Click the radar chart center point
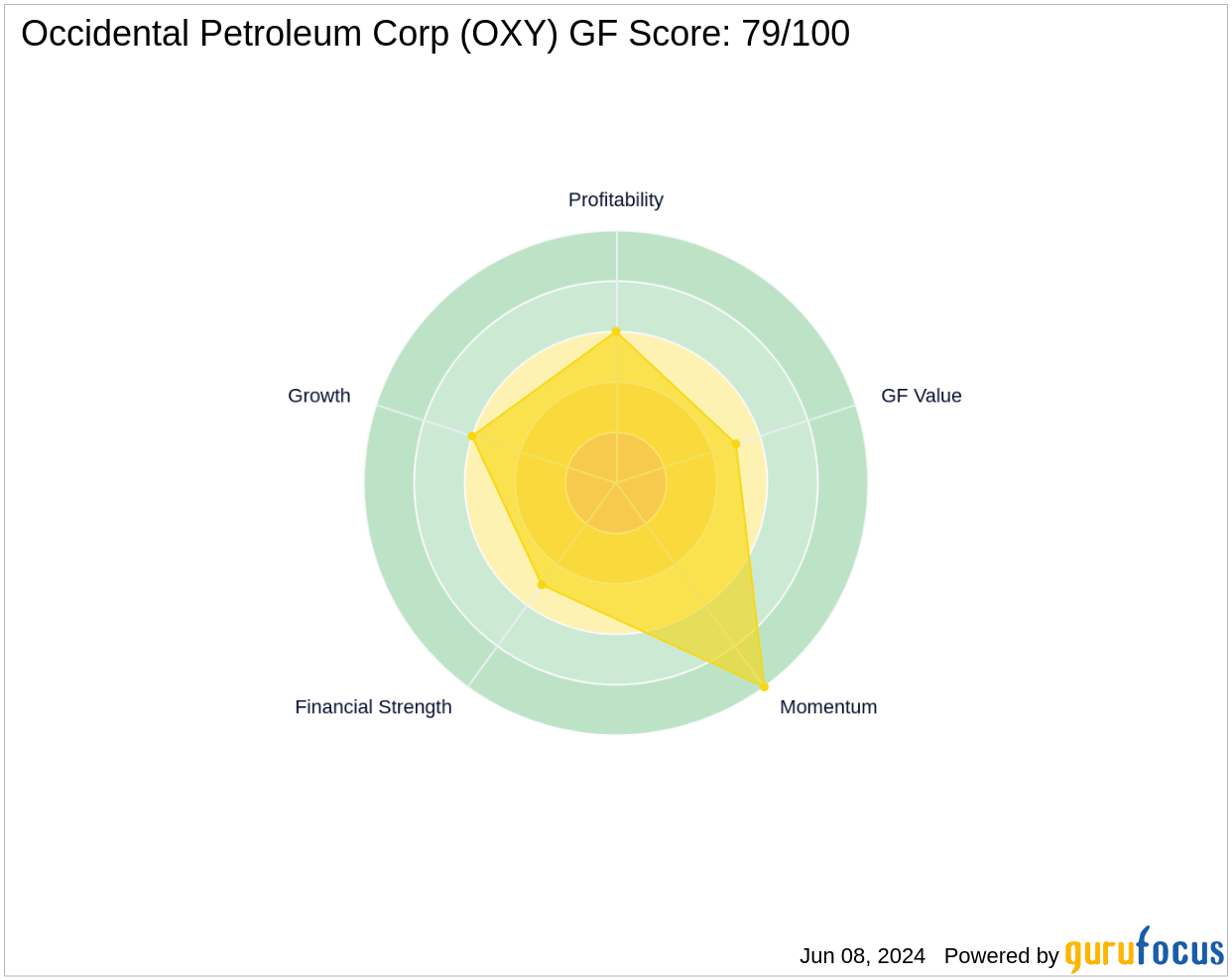This screenshot has height=980, width=1232. 616,483
